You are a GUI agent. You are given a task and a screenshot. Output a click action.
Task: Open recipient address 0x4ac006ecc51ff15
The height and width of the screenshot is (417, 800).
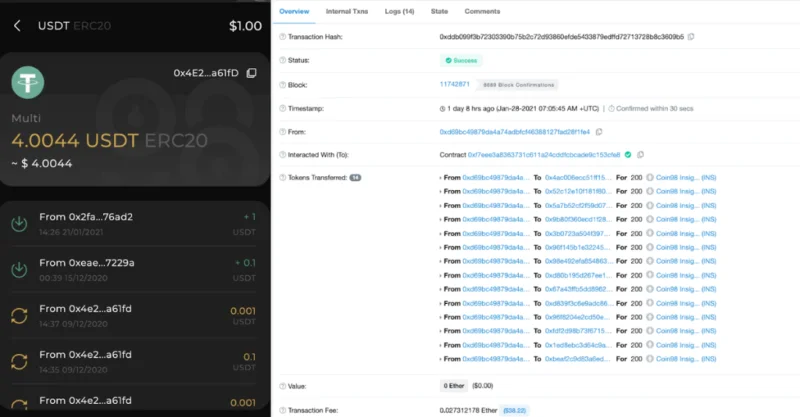pyautogui.click(x=578, y=178)
